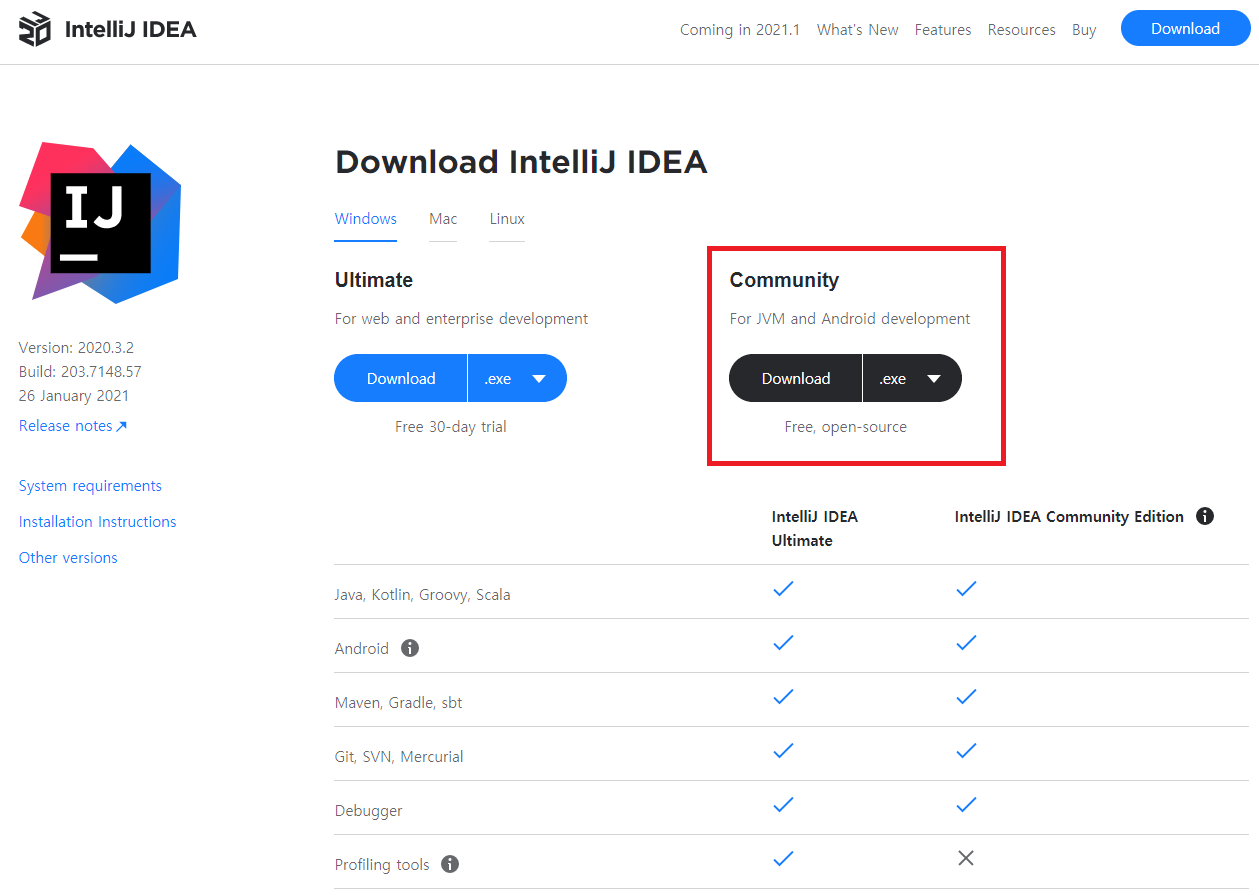
Task: Click info icon beside IntelliJ IDEA Community Edition
Action: [1205, 516]
